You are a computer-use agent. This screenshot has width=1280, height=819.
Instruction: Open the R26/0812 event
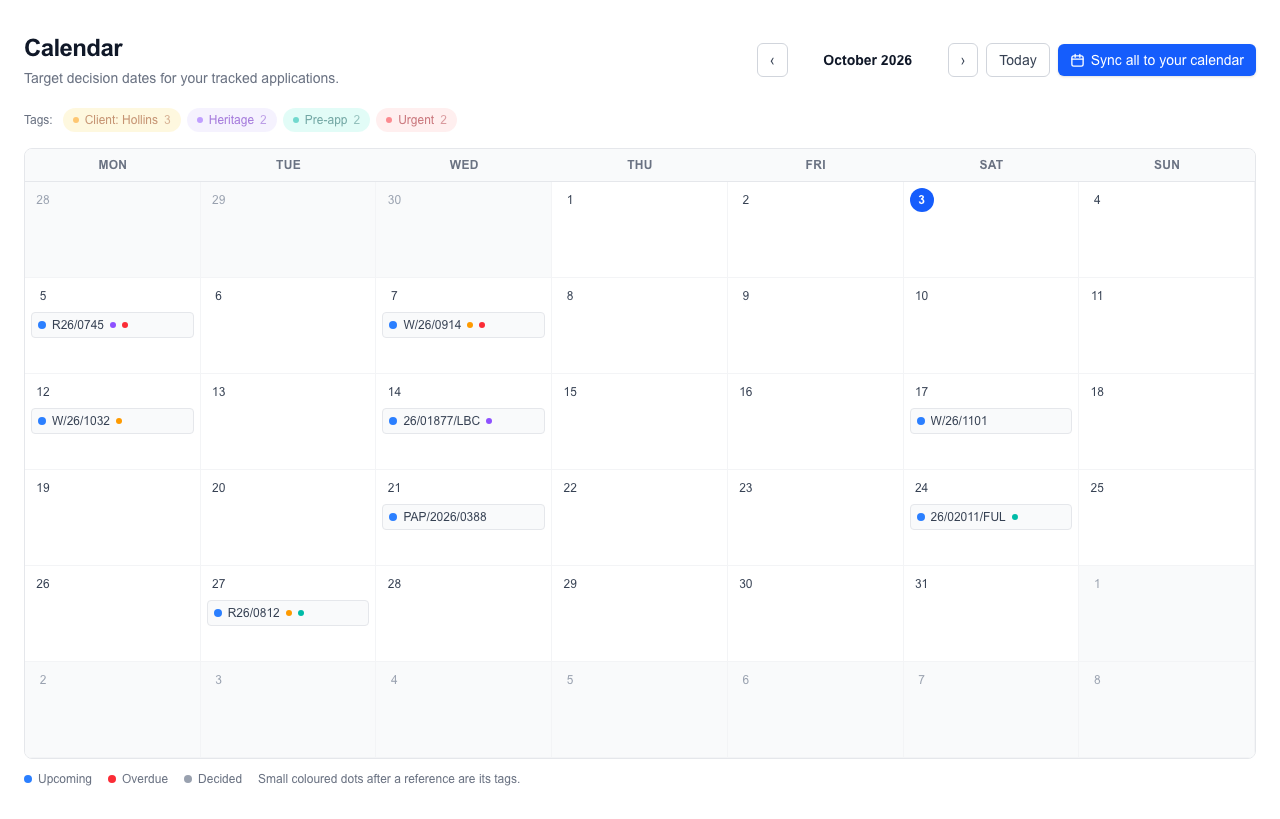pyautogui.click(x=288, y=613)
